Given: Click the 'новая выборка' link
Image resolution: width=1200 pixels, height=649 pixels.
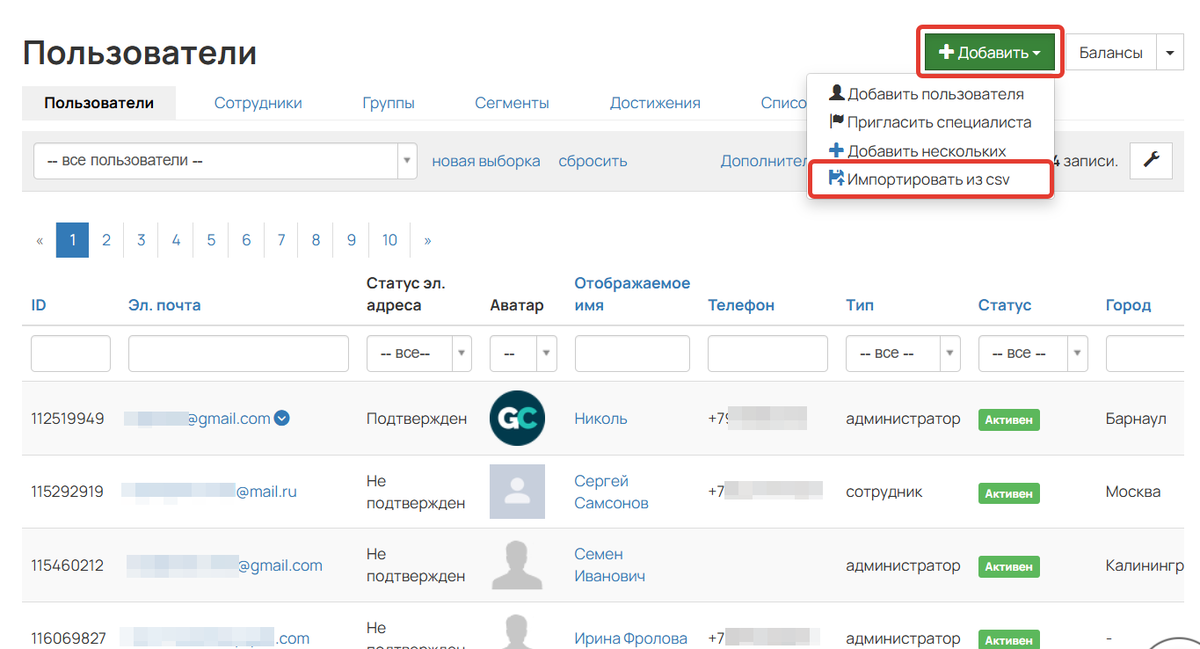Looking at the screenshot, I should 486,161.
